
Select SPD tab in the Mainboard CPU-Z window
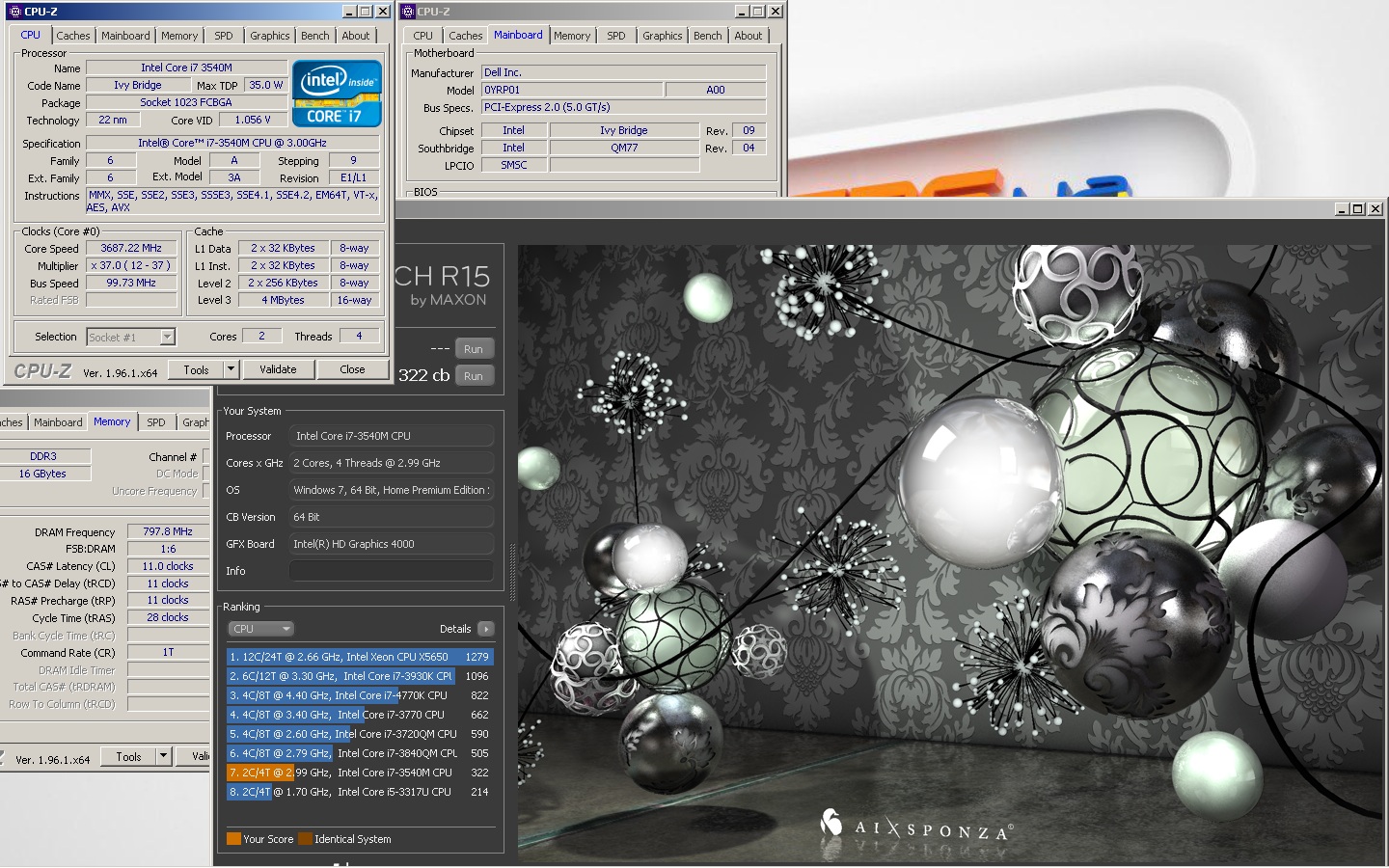coord(616,36)
